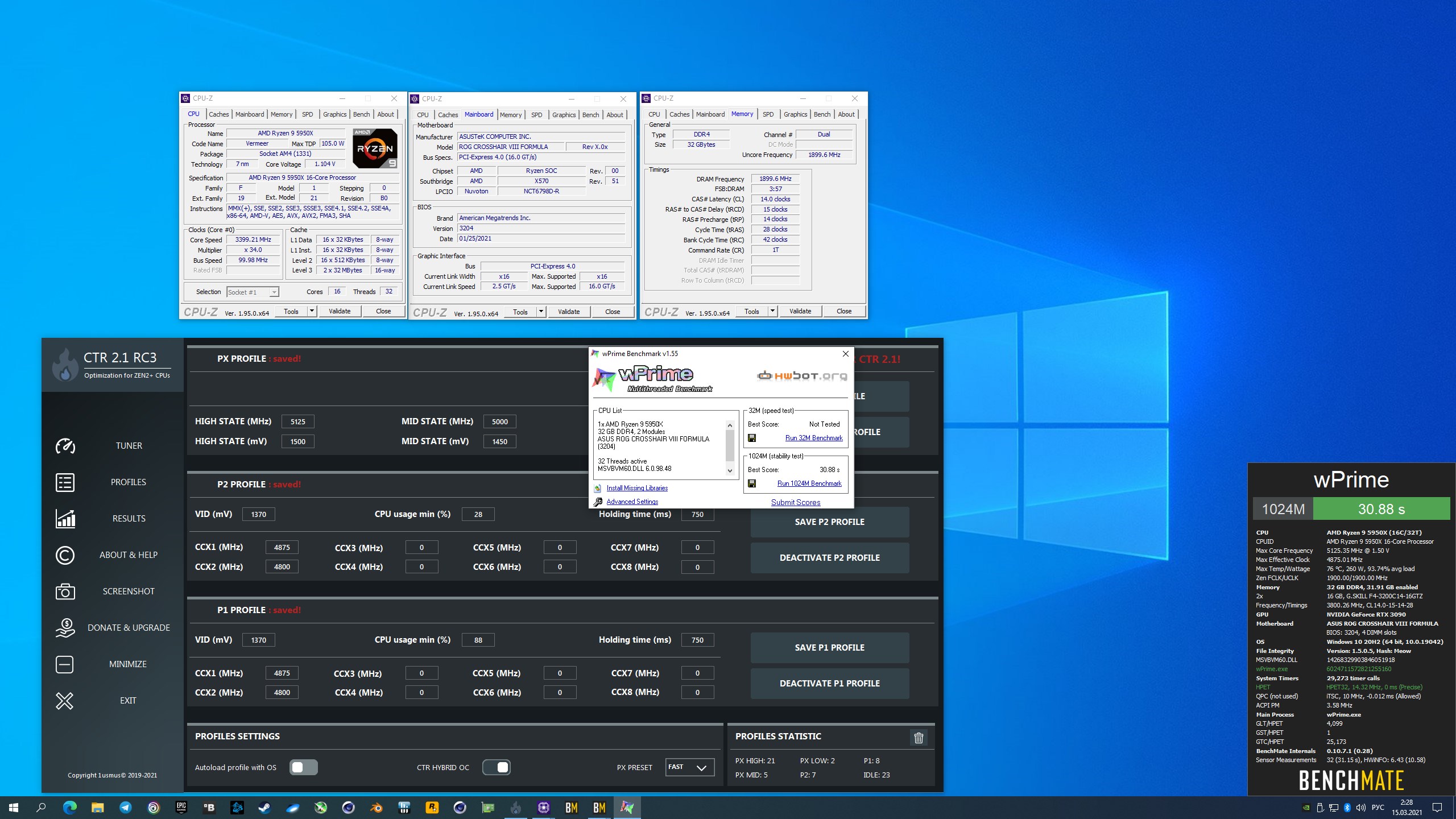
Task: Switch to CPU-Z purple chip icon in taskbar
Action: 544,807
